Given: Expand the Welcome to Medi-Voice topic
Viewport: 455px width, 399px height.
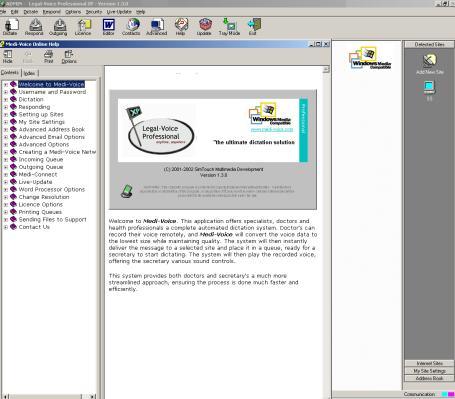Looking at the screenshot, I should [x=5, y=85].
